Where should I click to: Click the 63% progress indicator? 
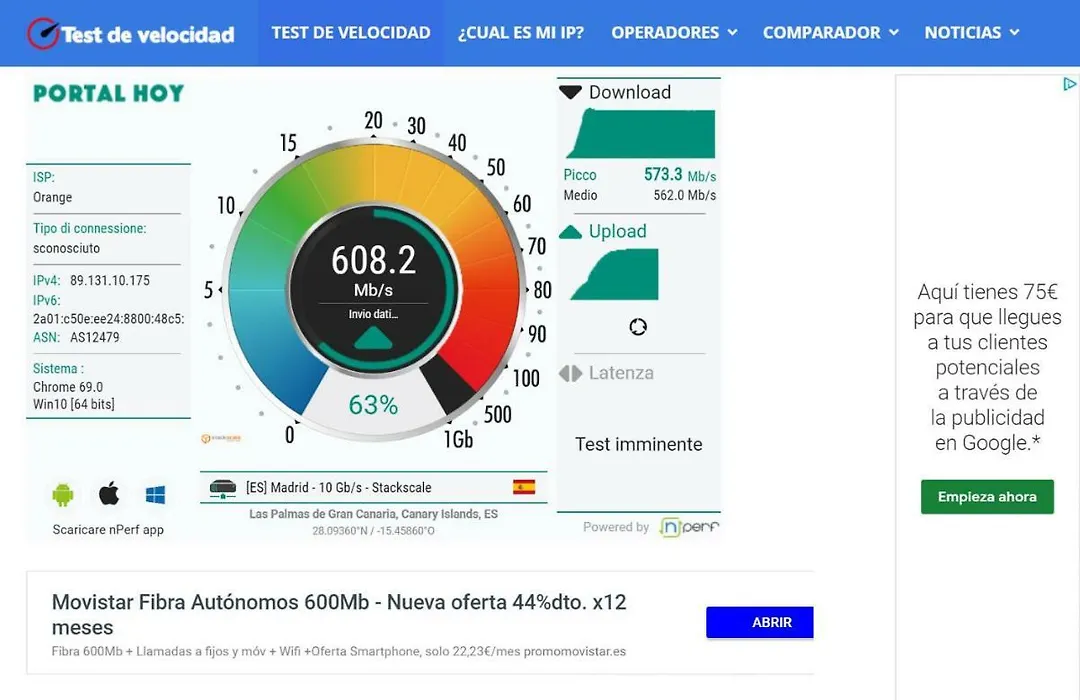[373, 405]
